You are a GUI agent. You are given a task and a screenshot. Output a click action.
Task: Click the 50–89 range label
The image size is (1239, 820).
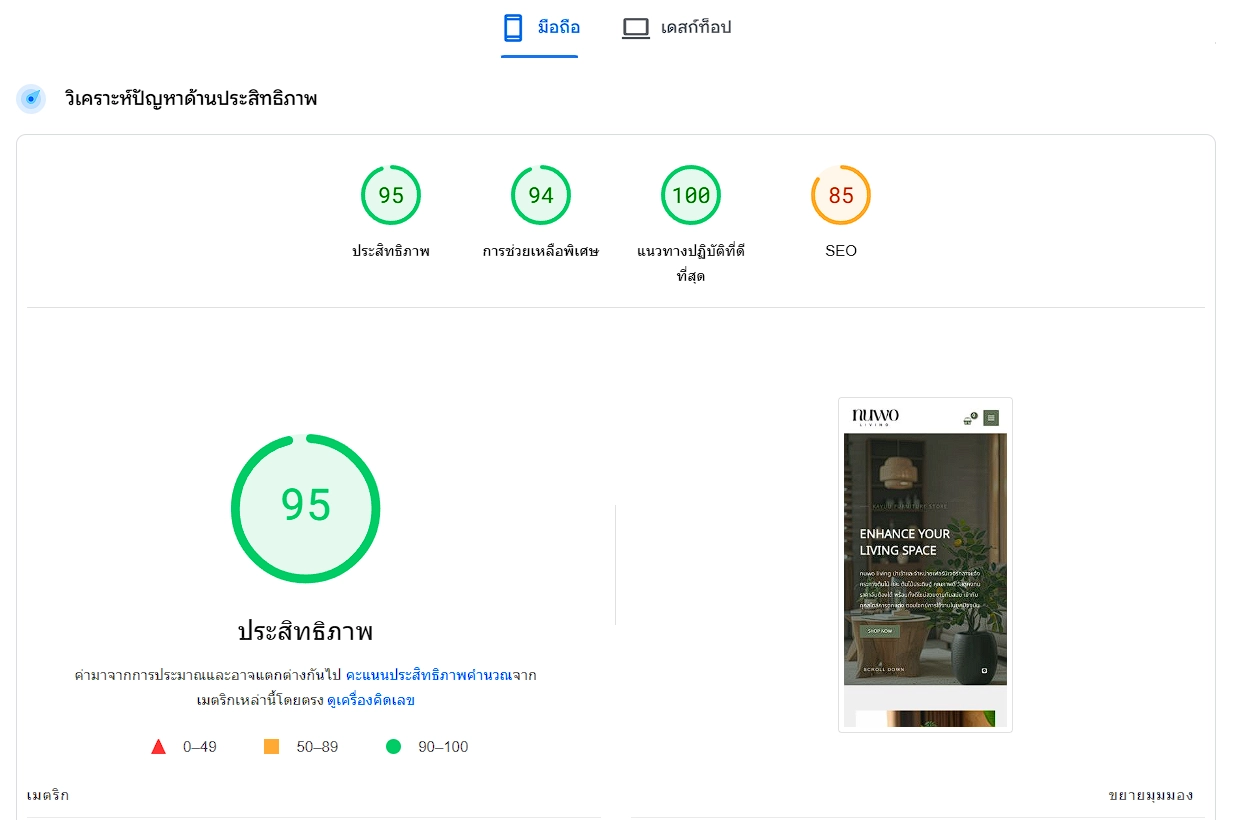(x=317, y=747)
